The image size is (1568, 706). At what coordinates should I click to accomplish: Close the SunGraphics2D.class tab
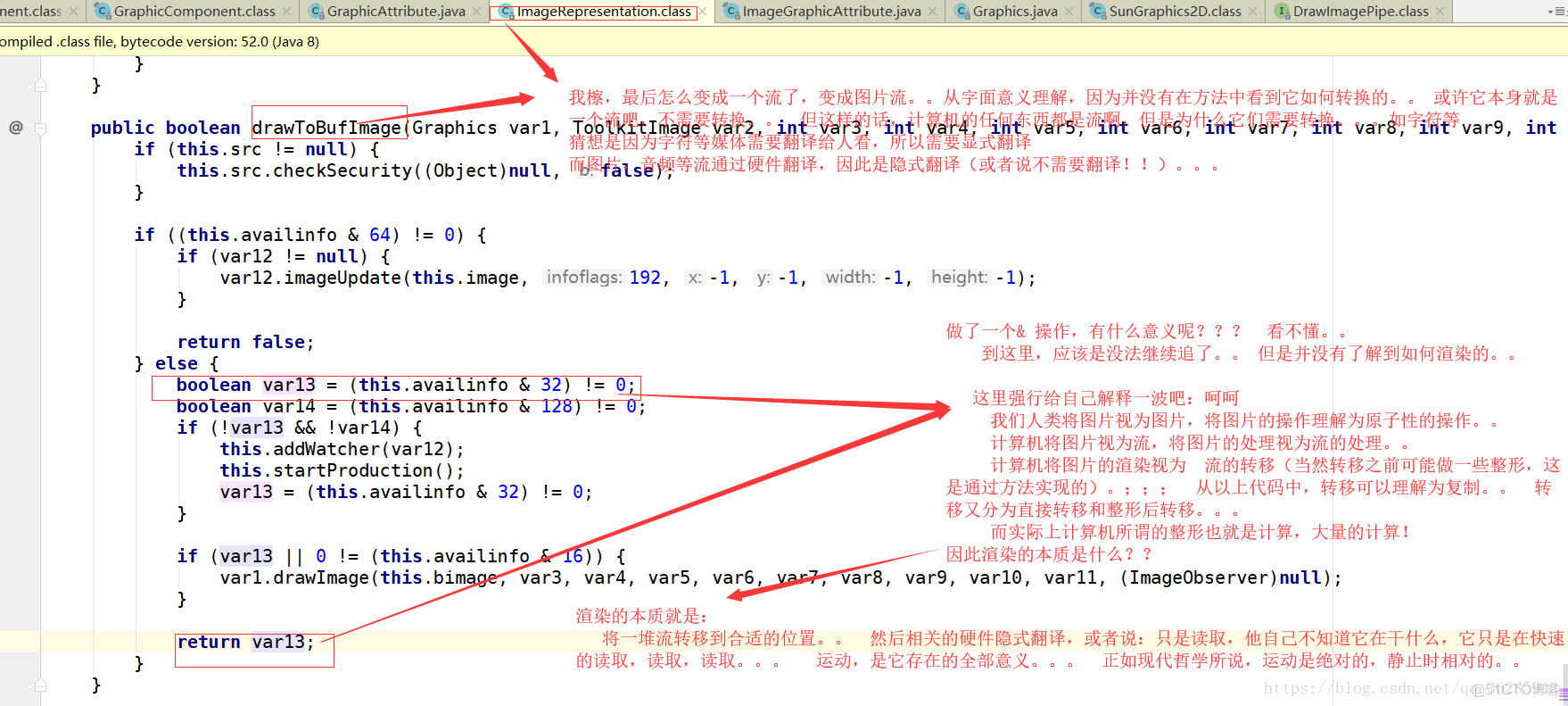click(x=1252, y=12)
